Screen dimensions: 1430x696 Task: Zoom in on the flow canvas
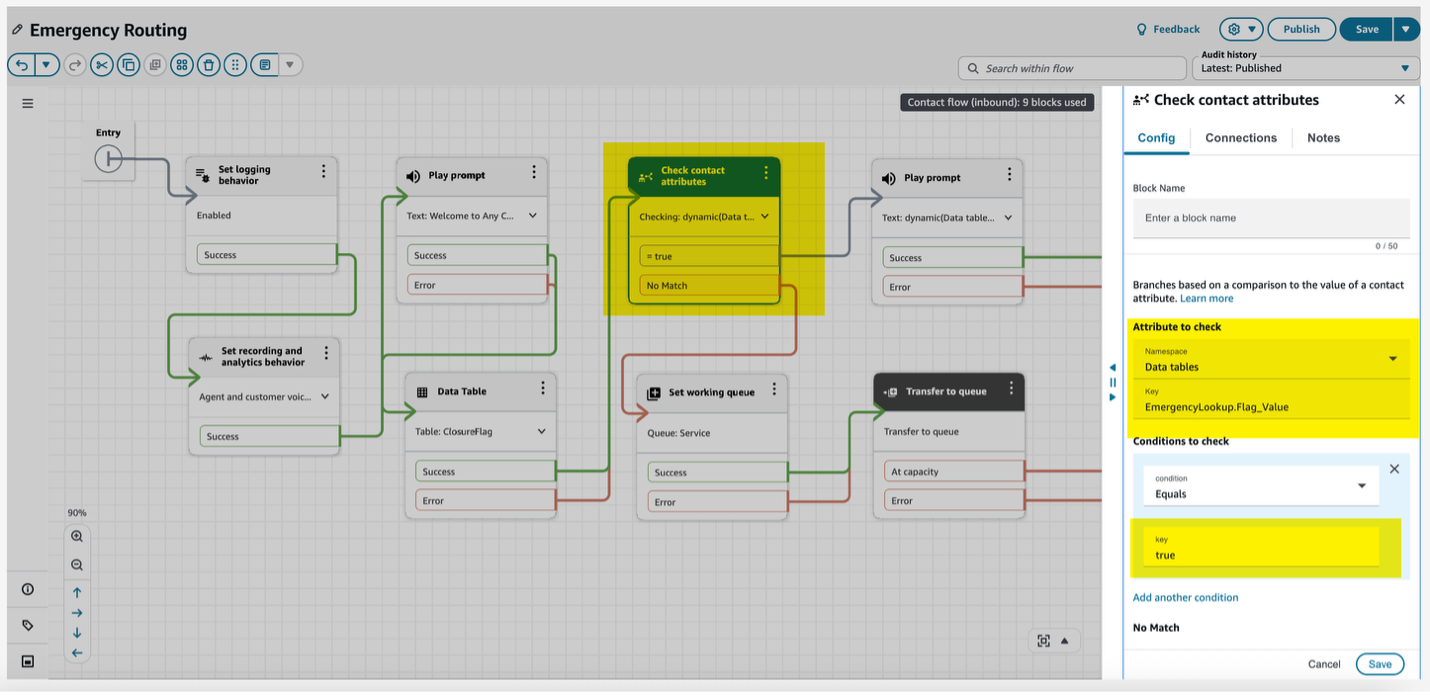click(77, 537)
